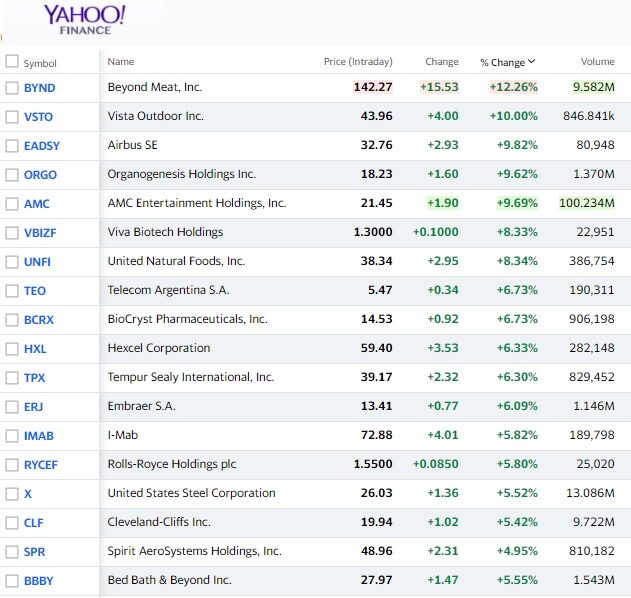Click the name Bed Bath & Beyond Inc.
Image resolution: width=631 pixels, height=598 pixels.
coord(169,579)
